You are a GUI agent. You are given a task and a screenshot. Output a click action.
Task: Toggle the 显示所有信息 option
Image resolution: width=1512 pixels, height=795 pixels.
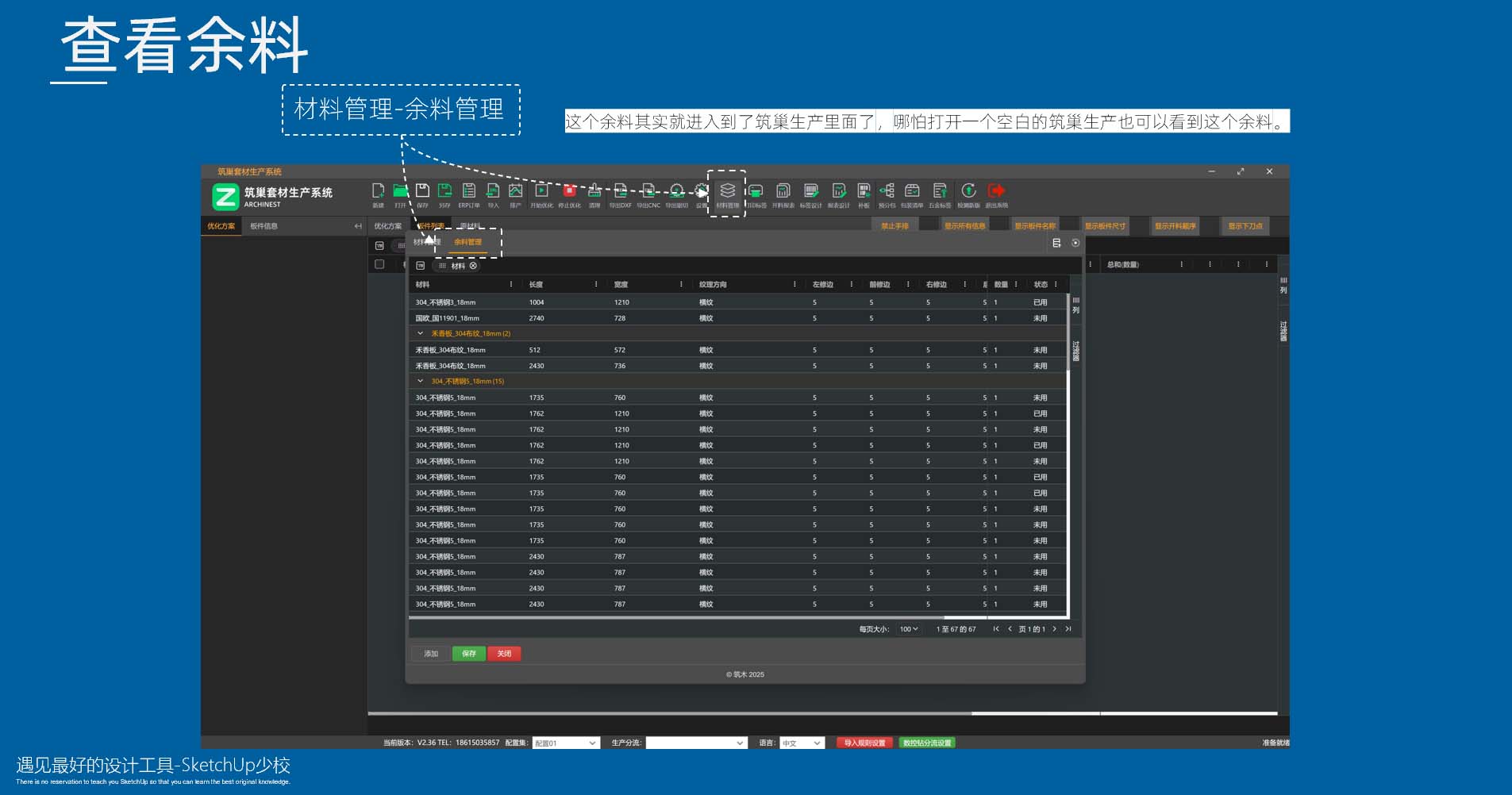pyautogui.click(x=964, y=226)
